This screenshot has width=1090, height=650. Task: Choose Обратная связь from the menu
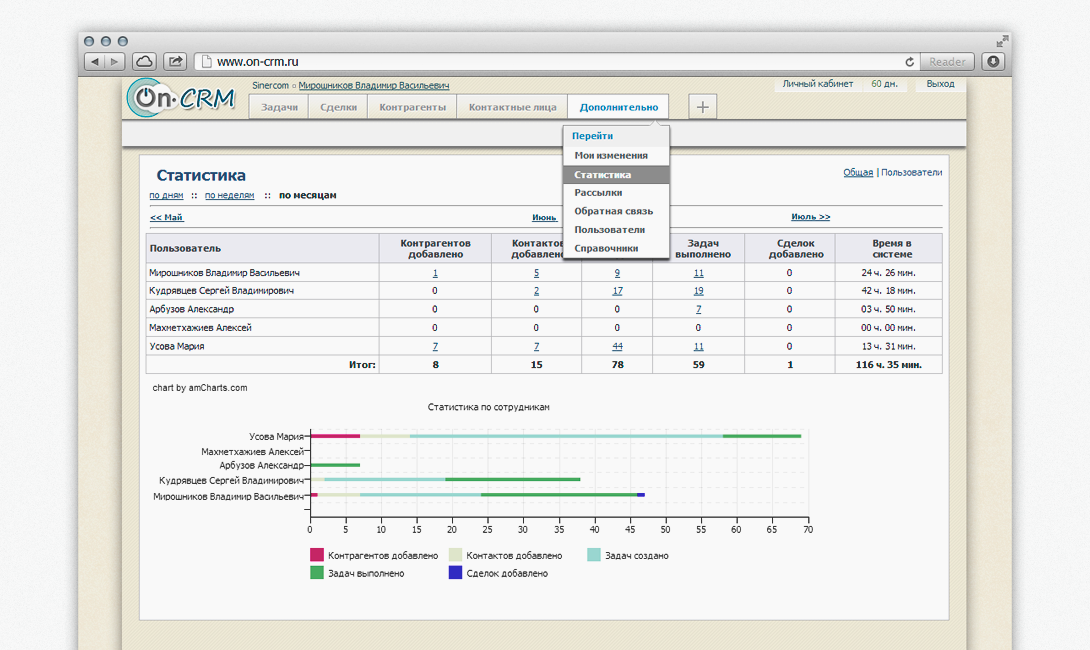pyautogui.click(x=616, y=211)
